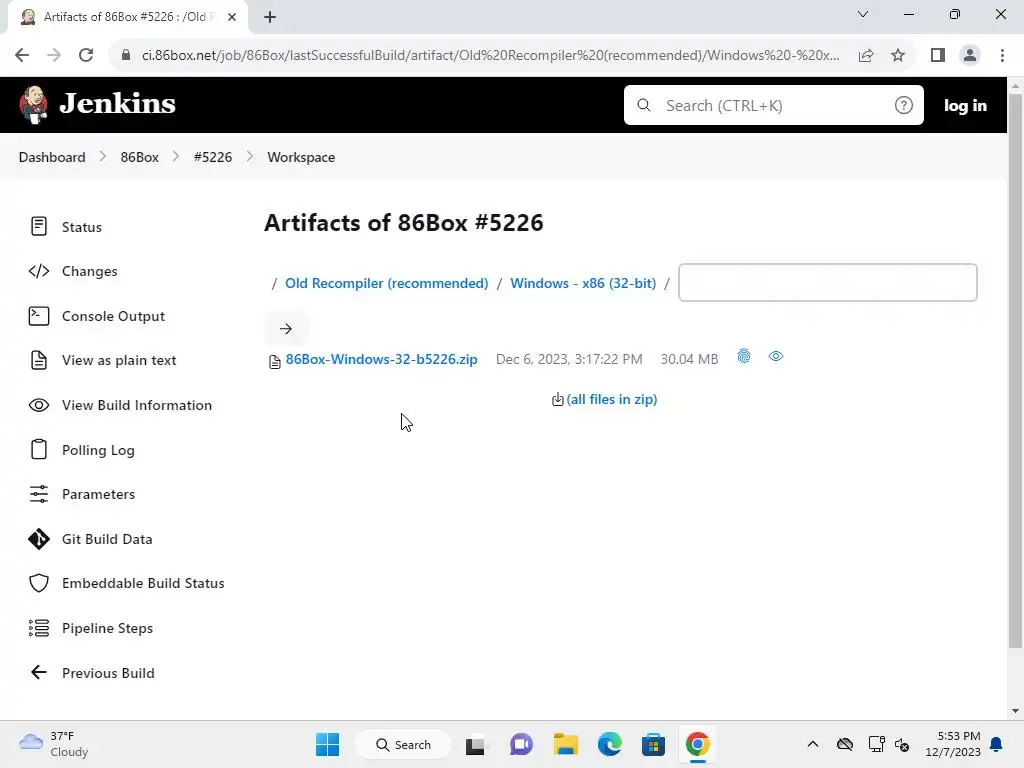
Task: Click the Changes code brackets icon
Action: point(39,271)
